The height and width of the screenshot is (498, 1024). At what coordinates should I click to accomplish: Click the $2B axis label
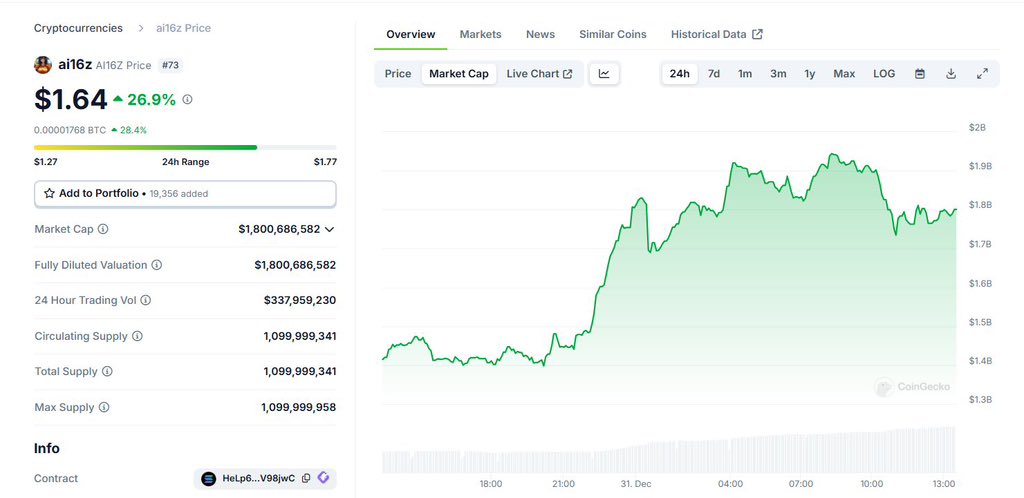point(978,127)
